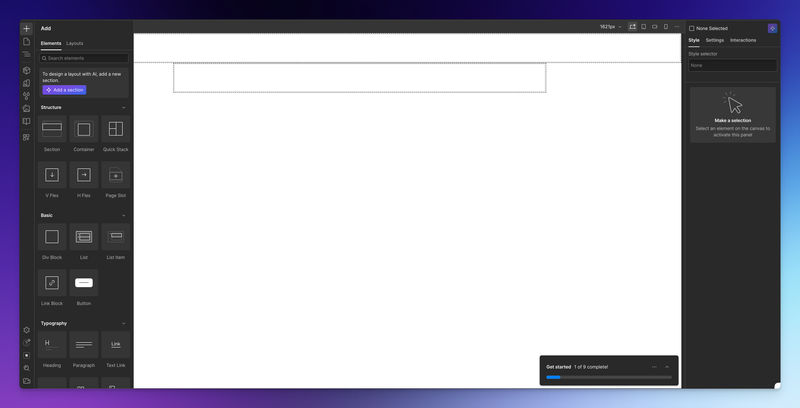
Task: Open the Apps grid icon
Action: coord(27,137)
